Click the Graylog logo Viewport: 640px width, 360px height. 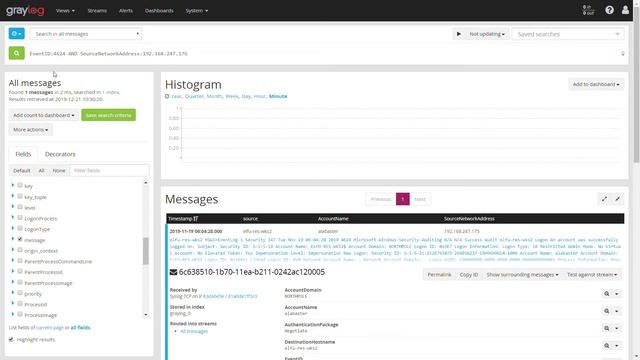coord(25,11)
